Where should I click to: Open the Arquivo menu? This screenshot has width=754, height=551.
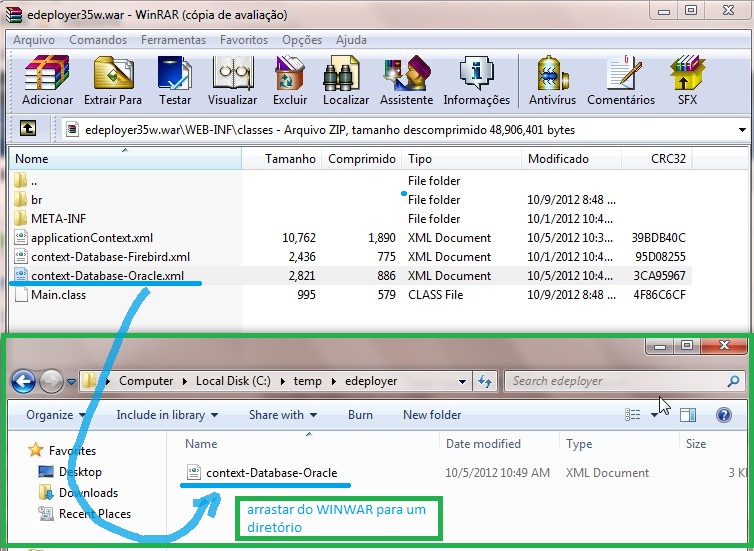tap(34, 40)
